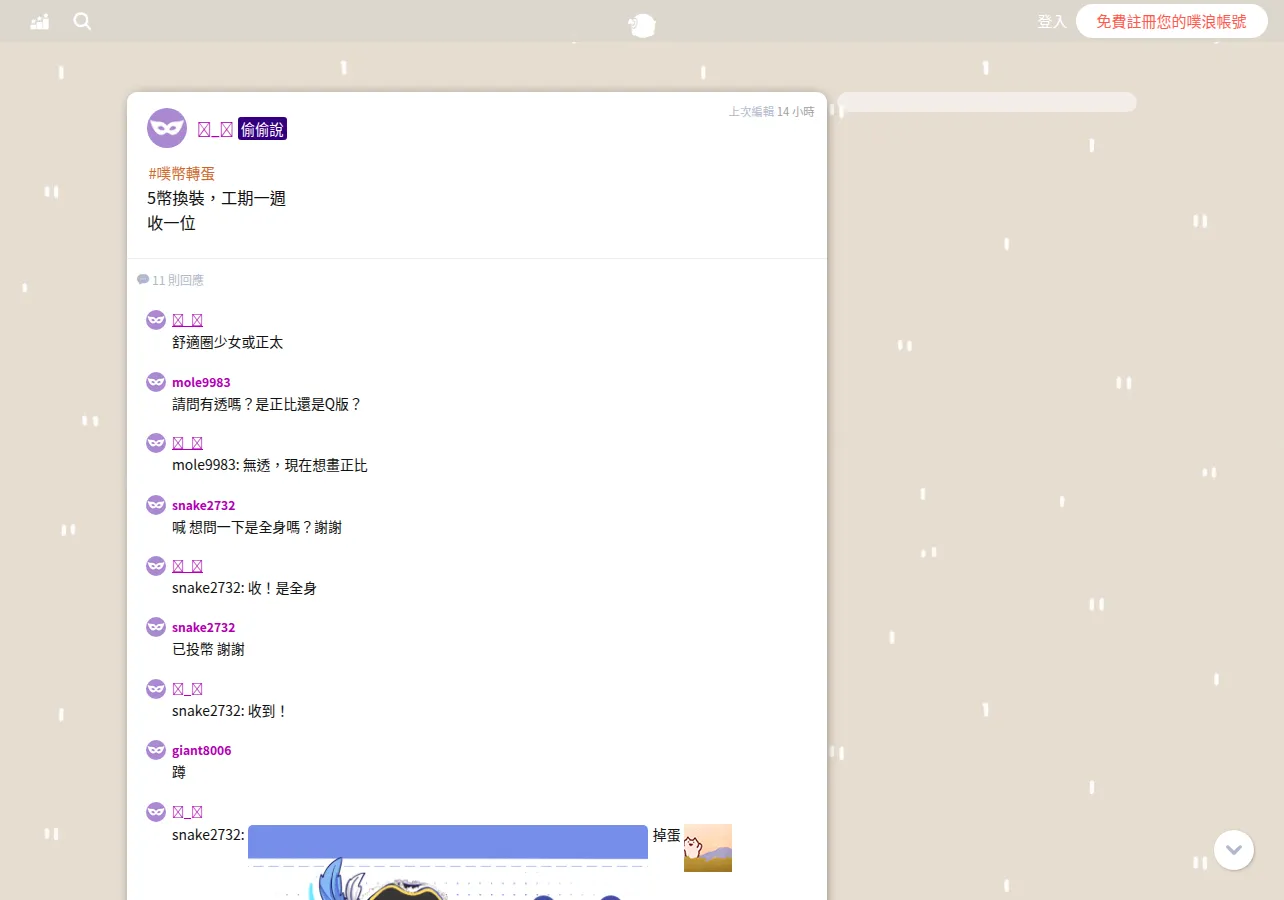Image resolution: width=1284 pixels, height=900 pixels.
Task: Click the 上次編輯 14 小時 timestamp
Action: 771,111
